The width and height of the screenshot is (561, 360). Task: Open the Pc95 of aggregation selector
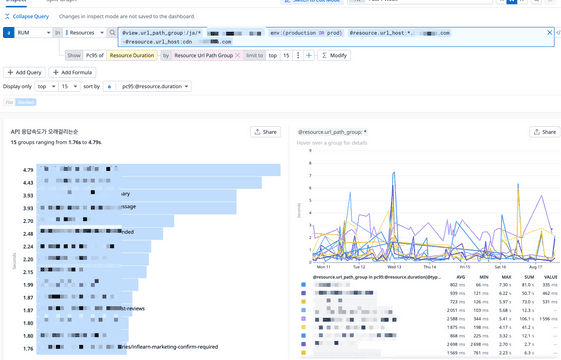[x=95, y=55]
